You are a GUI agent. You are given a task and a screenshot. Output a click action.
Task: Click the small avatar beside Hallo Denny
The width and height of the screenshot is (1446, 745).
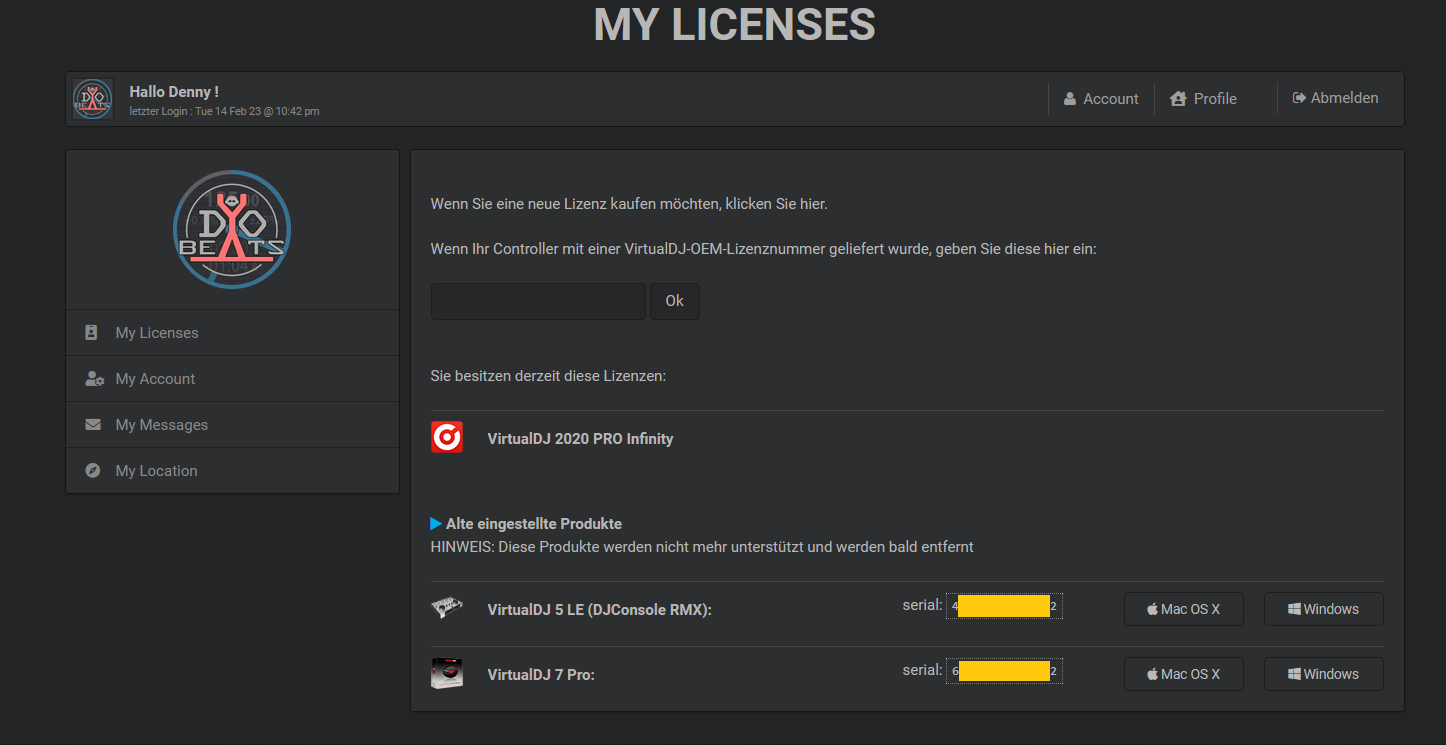click(x=93, y=99)
